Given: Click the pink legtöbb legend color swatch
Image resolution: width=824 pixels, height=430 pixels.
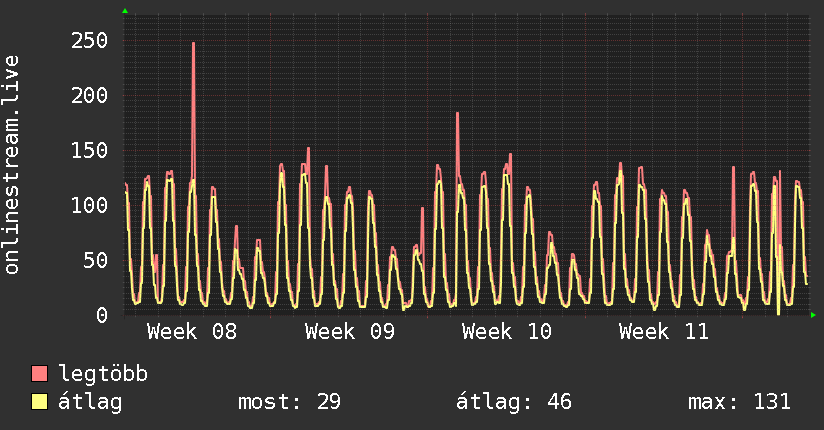Looking at the screenshot, I should click(x=40, y=373).
